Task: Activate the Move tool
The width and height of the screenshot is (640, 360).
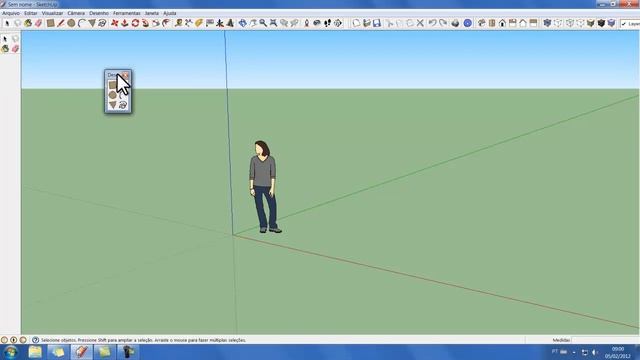Action: click(x=115, y=23)
